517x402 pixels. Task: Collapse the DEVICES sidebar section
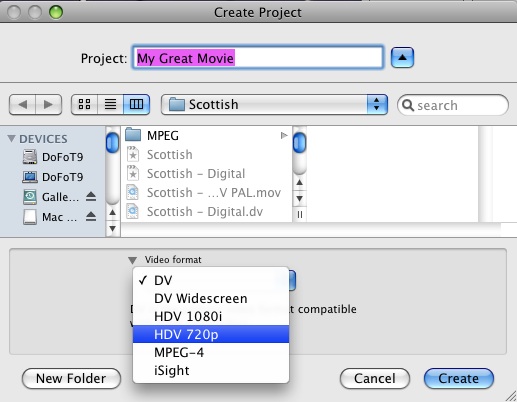pyautogui.click(x=11, y=138)
